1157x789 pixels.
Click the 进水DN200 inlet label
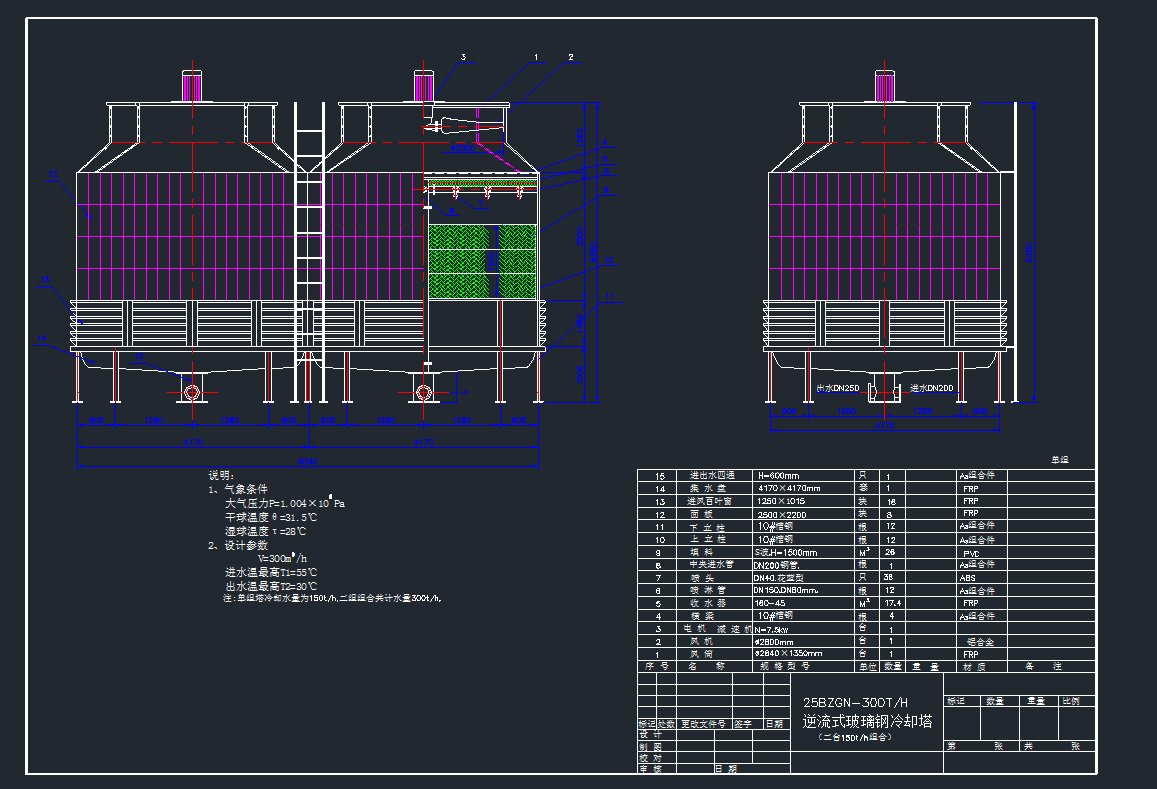pos(931,387)
